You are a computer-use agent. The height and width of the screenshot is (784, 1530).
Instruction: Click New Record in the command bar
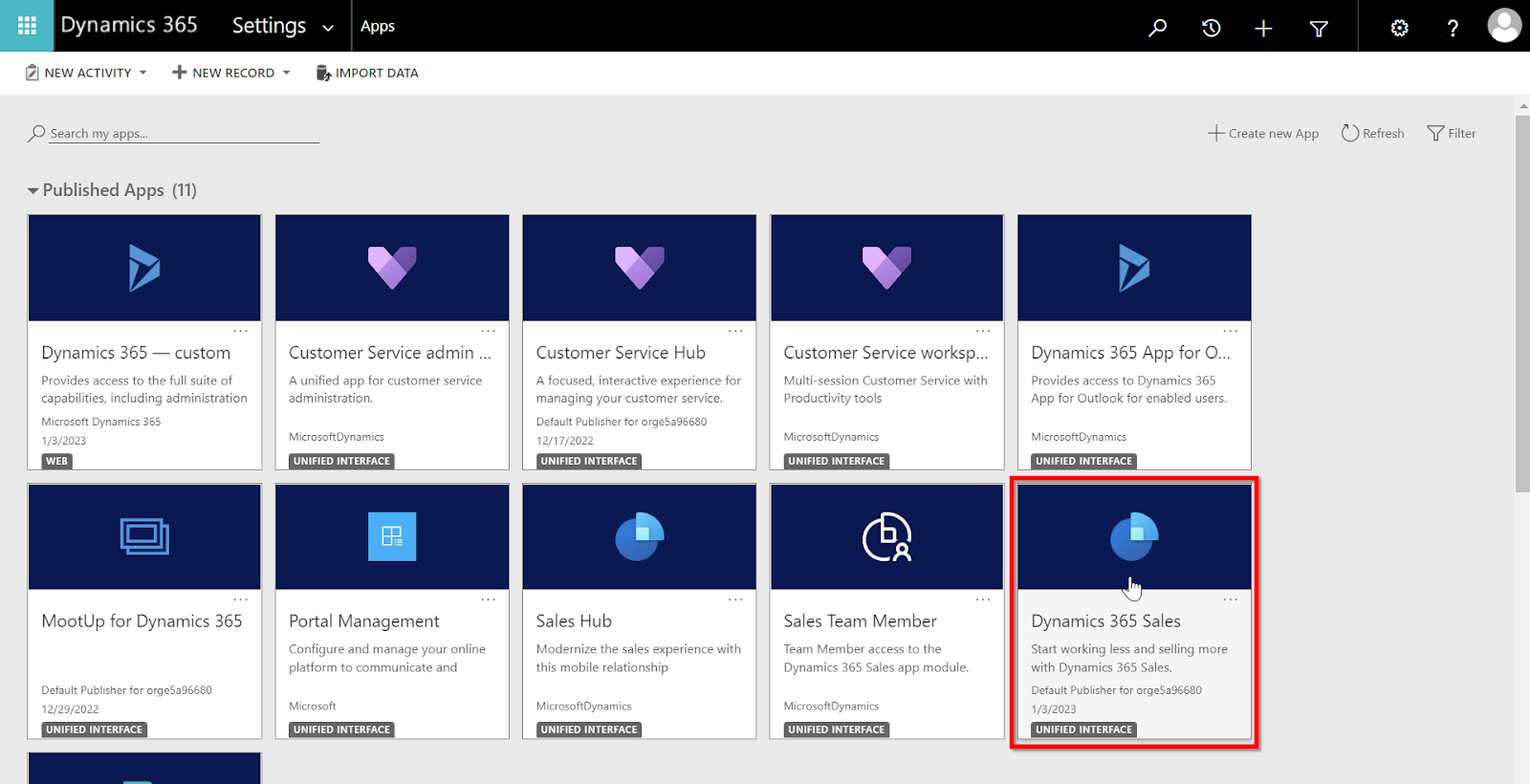[x=224, y=73]
